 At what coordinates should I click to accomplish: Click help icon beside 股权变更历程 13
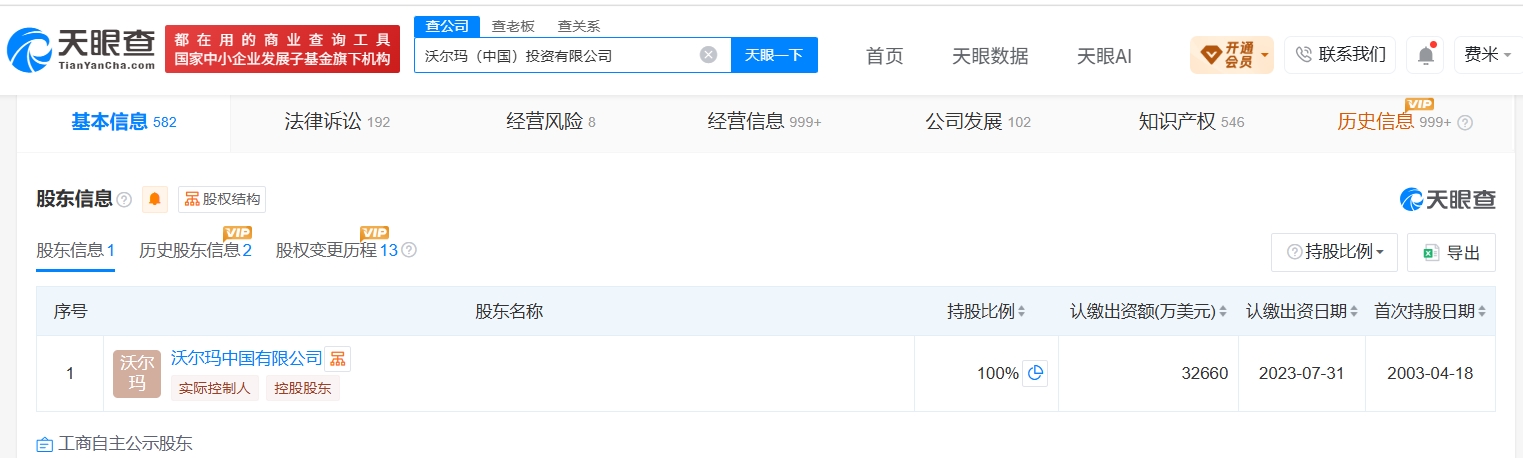[x=408, y=250]
